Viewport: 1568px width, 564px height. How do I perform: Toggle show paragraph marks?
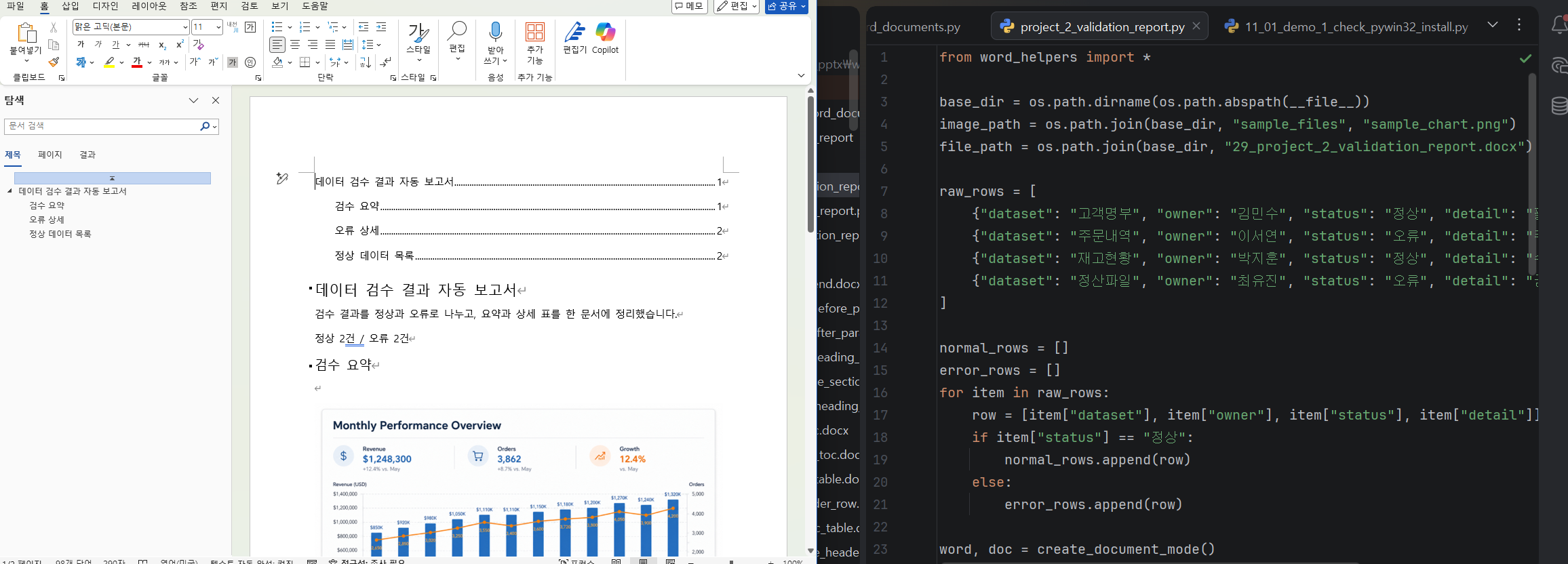coord(386,62)
